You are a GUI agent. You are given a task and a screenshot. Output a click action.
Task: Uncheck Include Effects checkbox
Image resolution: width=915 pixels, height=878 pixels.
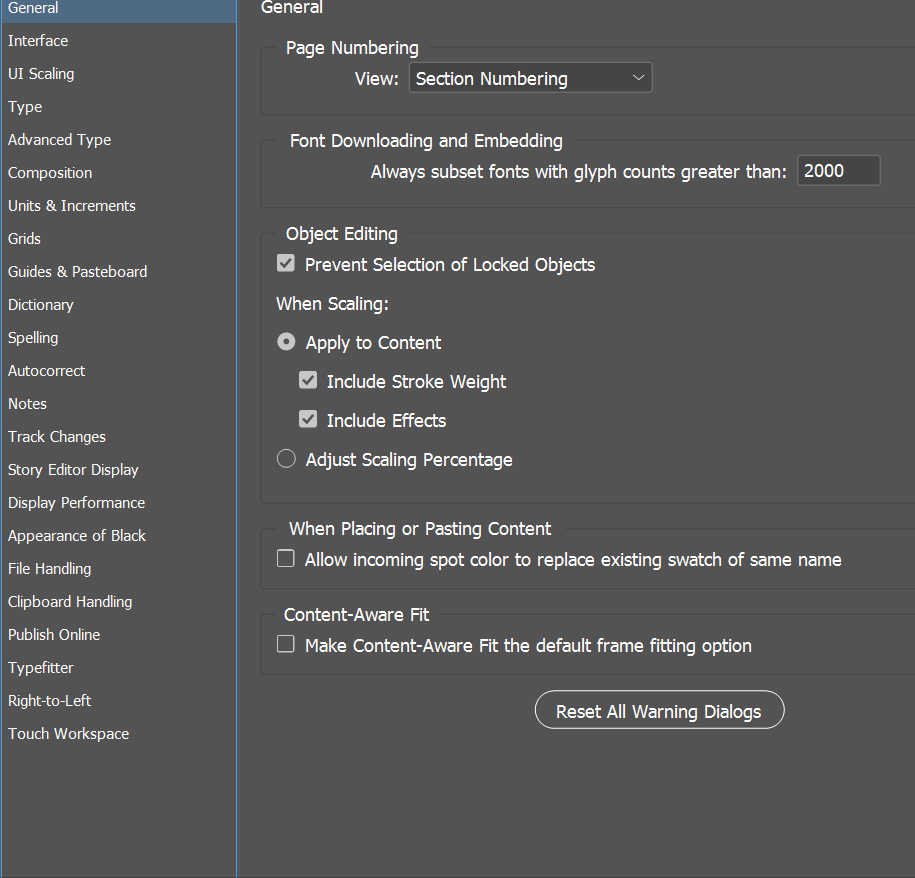click(x=308, y=420)
